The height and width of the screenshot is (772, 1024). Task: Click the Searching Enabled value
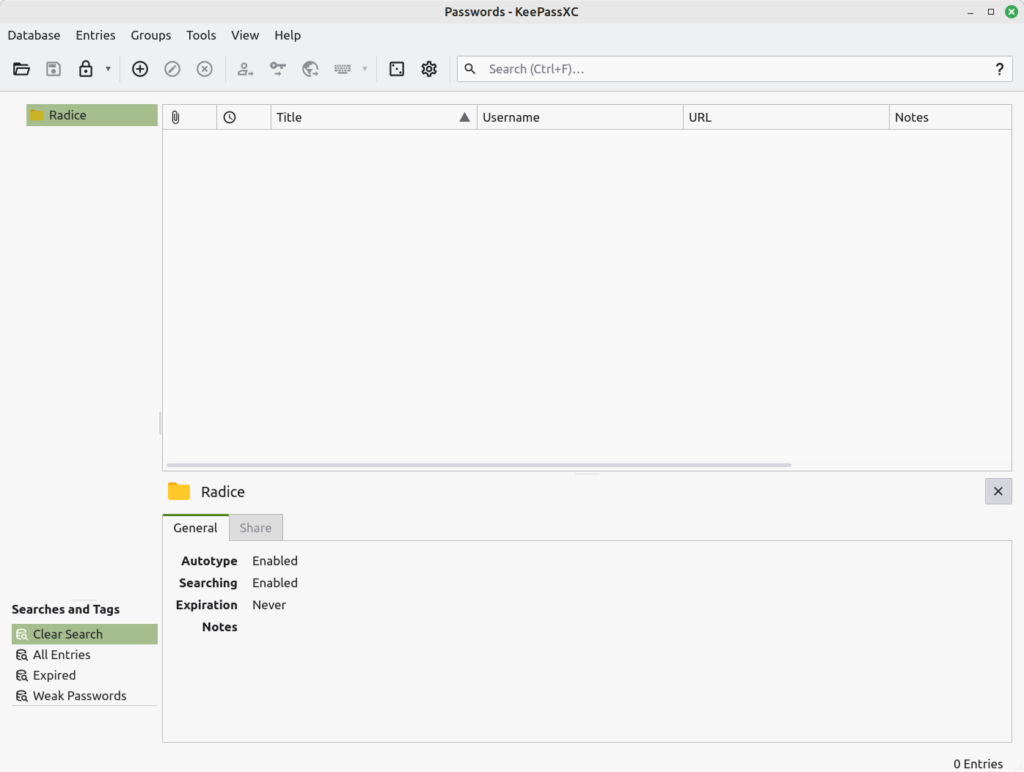point(275,583)
